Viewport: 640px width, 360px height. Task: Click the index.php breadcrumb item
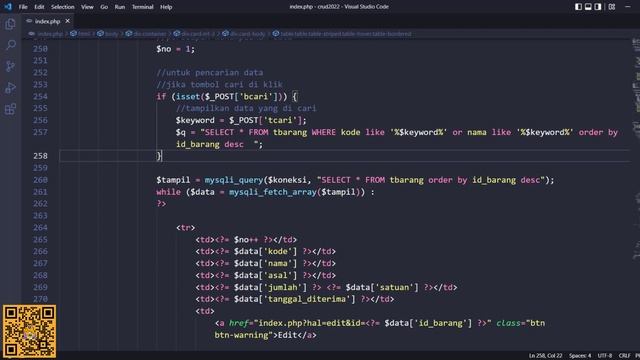pyautogui.click(x=50, y=34)
